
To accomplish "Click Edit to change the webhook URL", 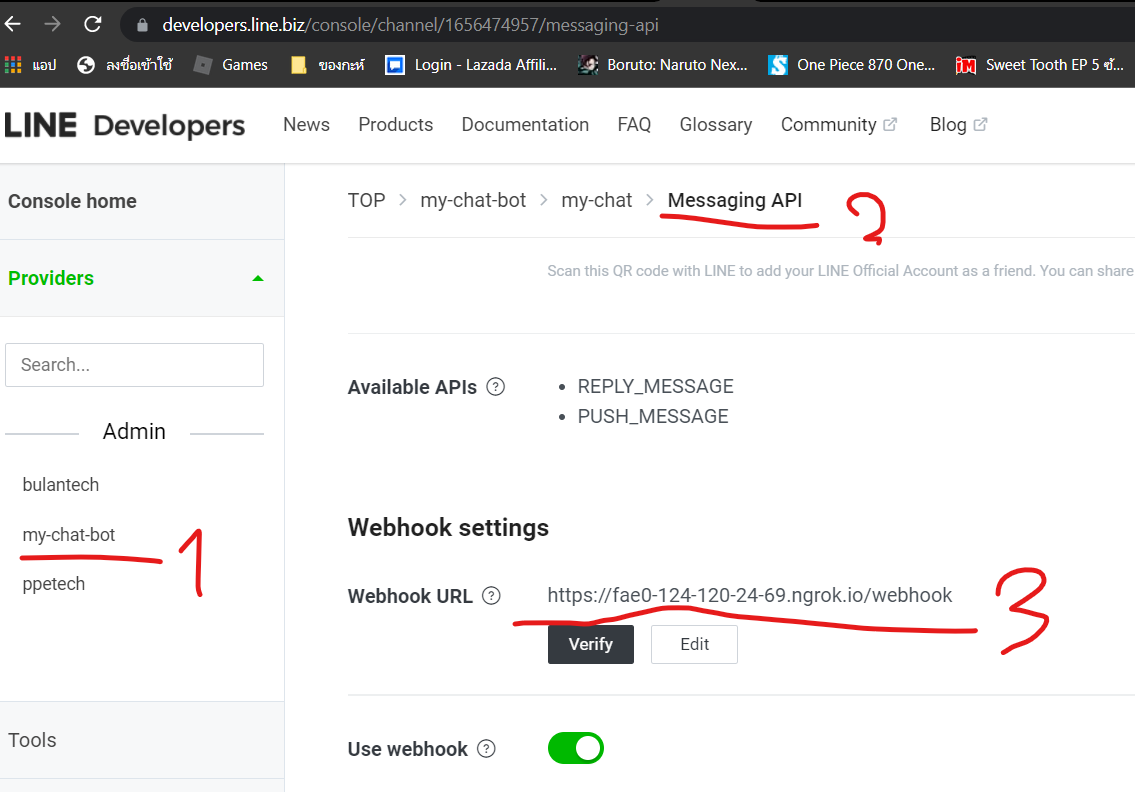I will pos(694,644).
